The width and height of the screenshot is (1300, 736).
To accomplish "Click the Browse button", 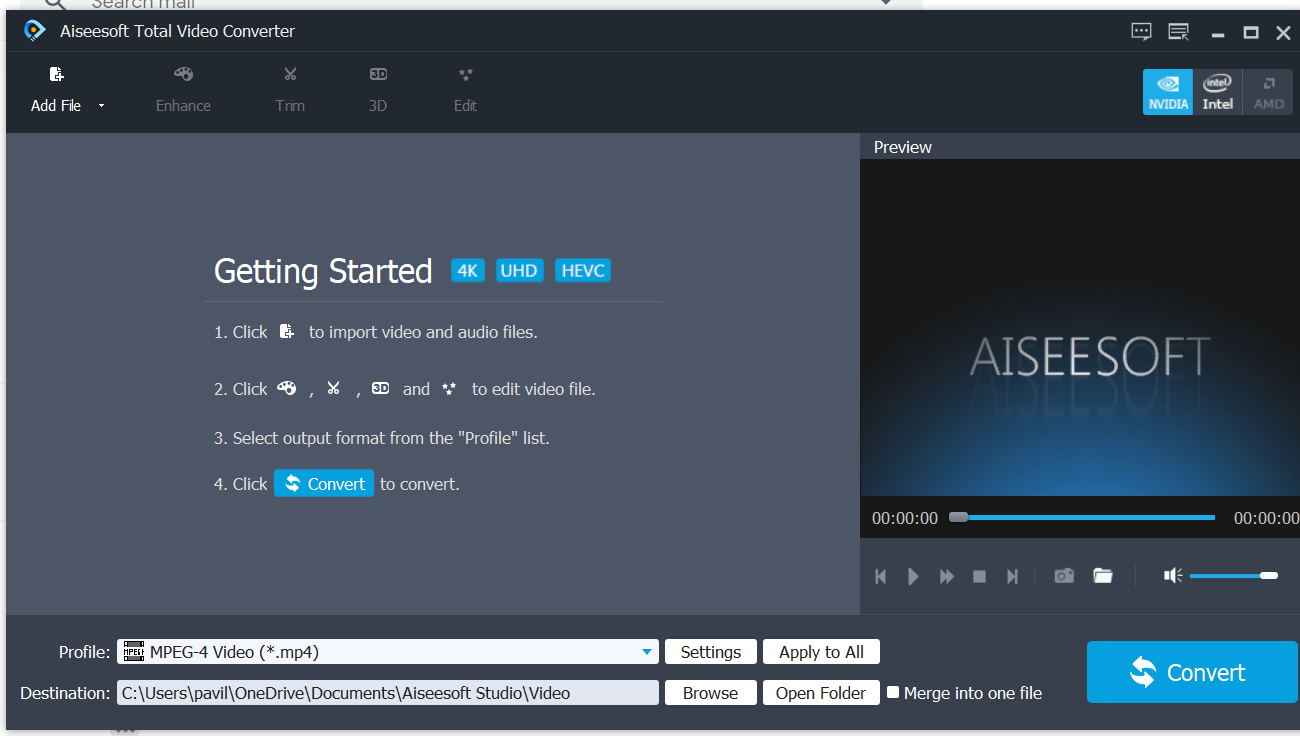I will (x=711, y=693).
